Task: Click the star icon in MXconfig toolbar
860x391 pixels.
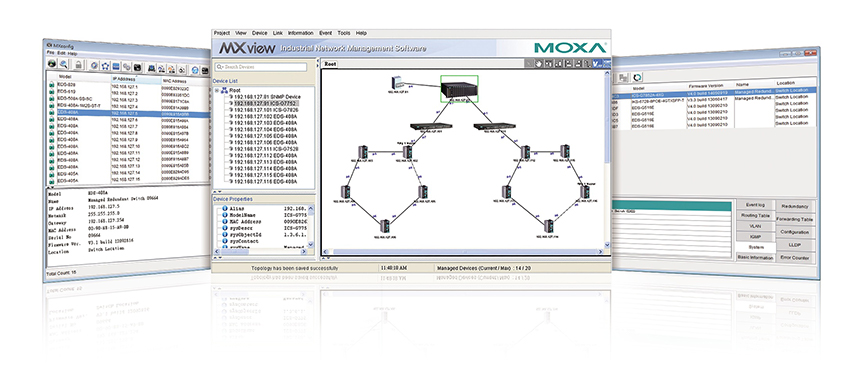Action: tap(106, 66)
